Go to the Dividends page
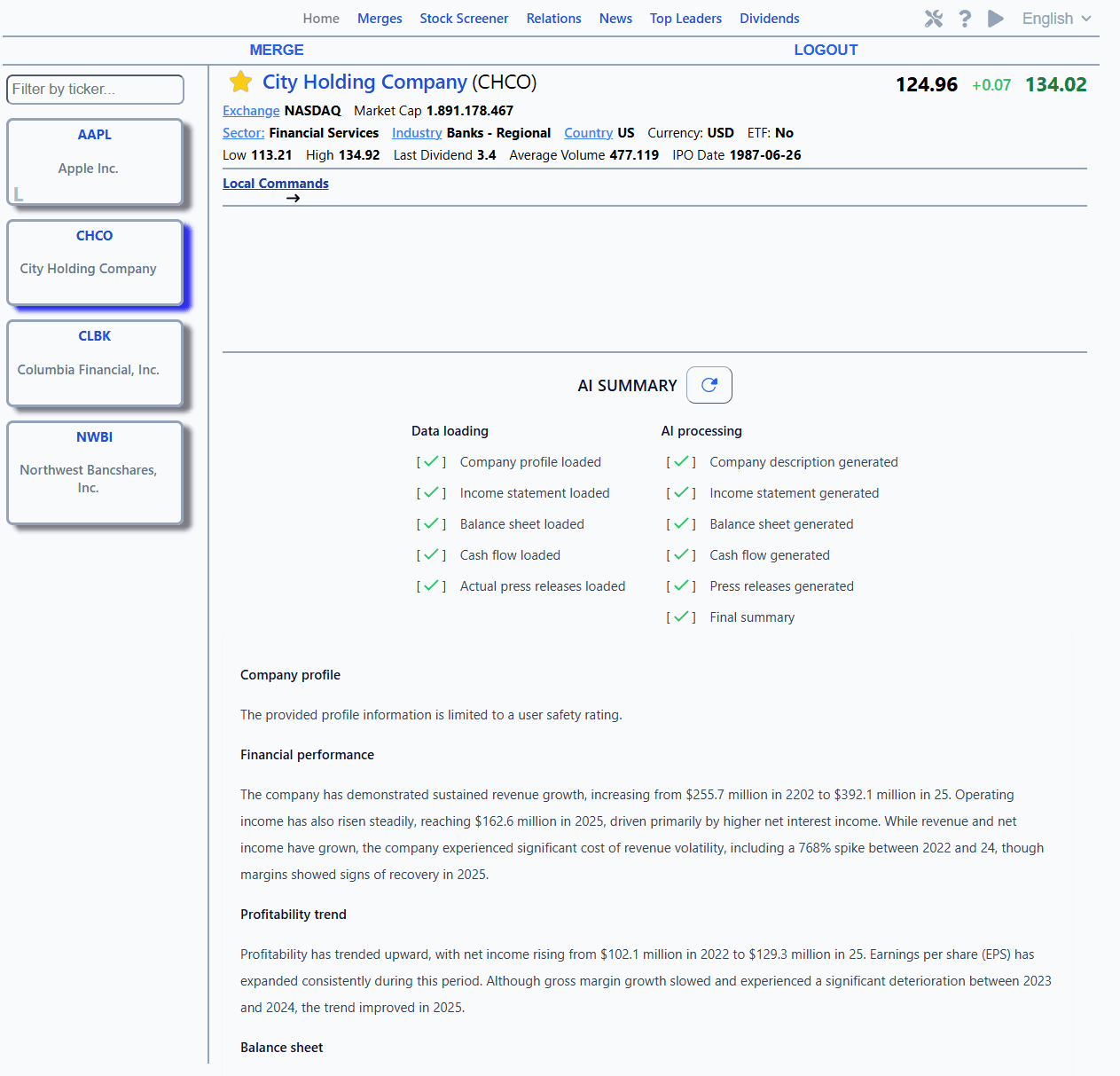 pos(770,19)
